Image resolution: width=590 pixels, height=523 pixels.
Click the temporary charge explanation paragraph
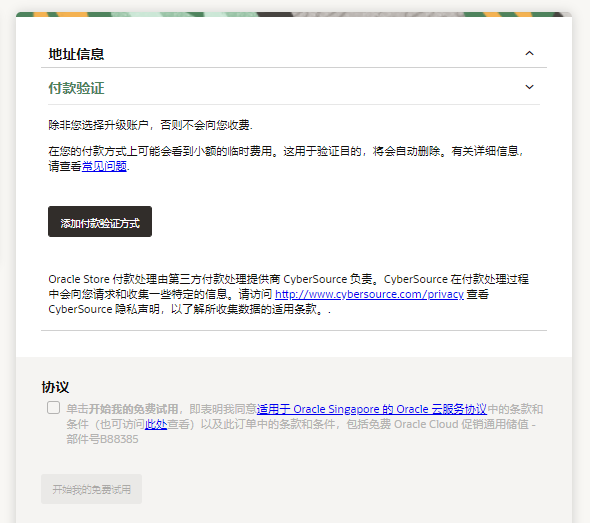[286, 158]
